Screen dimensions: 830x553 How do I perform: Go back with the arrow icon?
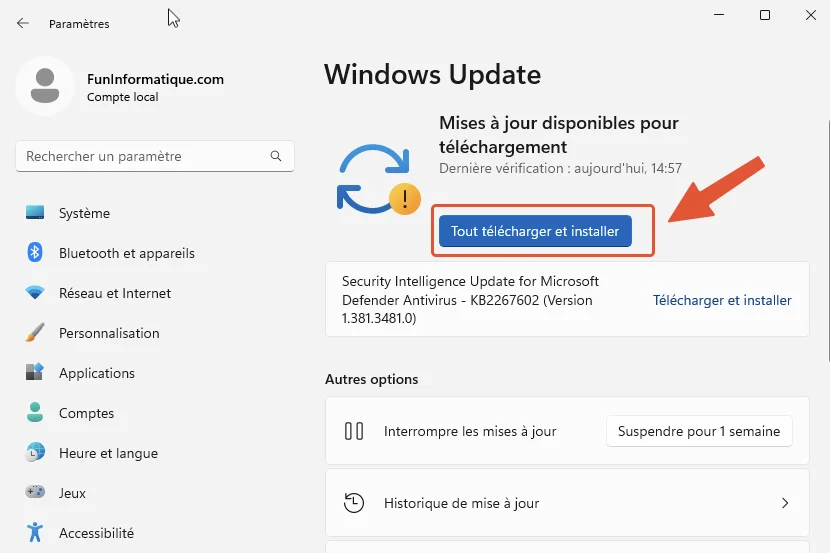pos(23,23)
